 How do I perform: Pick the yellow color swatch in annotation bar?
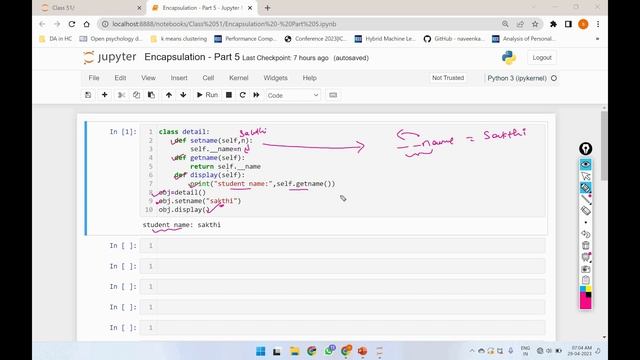[589, 289]
